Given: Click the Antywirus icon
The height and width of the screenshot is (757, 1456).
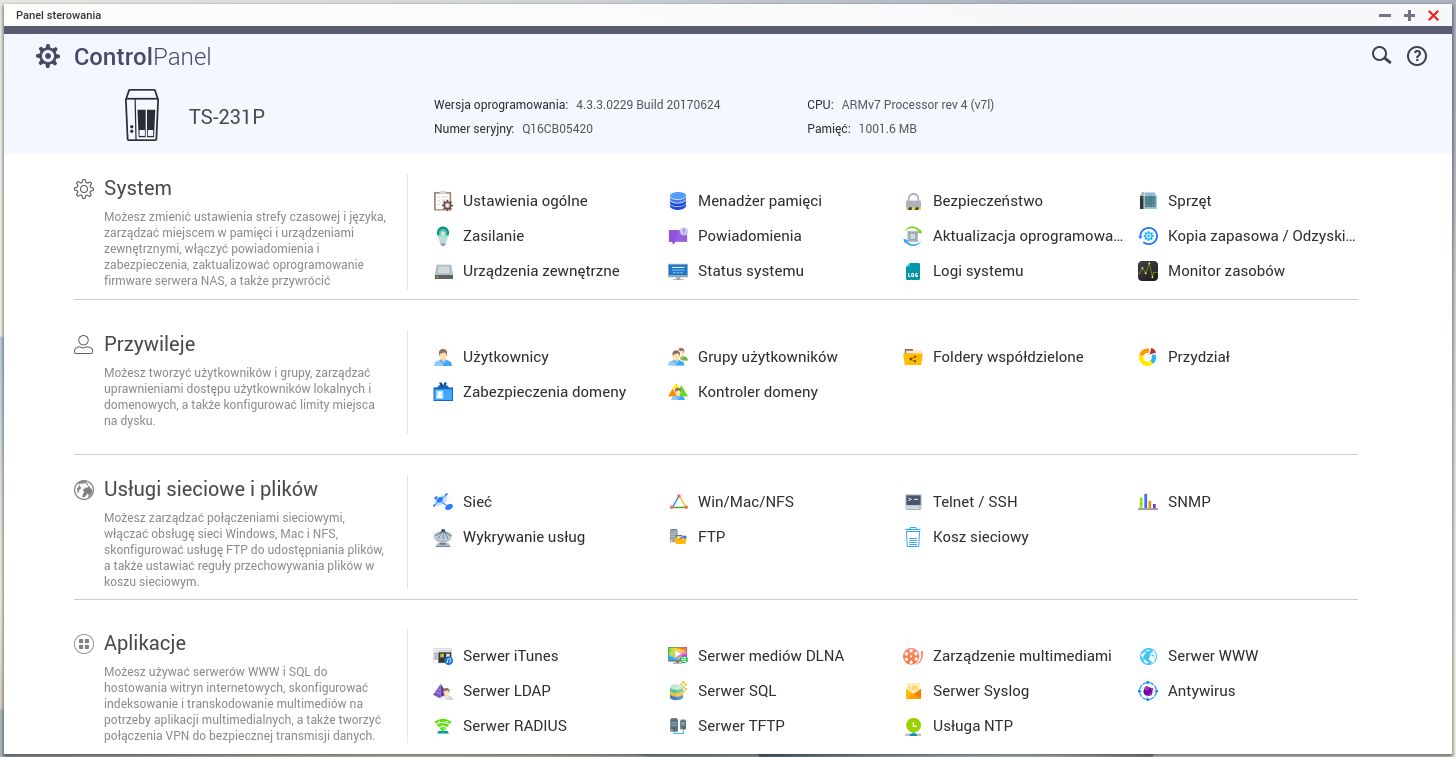Looking at the screenshot, I should (1148, 691).
